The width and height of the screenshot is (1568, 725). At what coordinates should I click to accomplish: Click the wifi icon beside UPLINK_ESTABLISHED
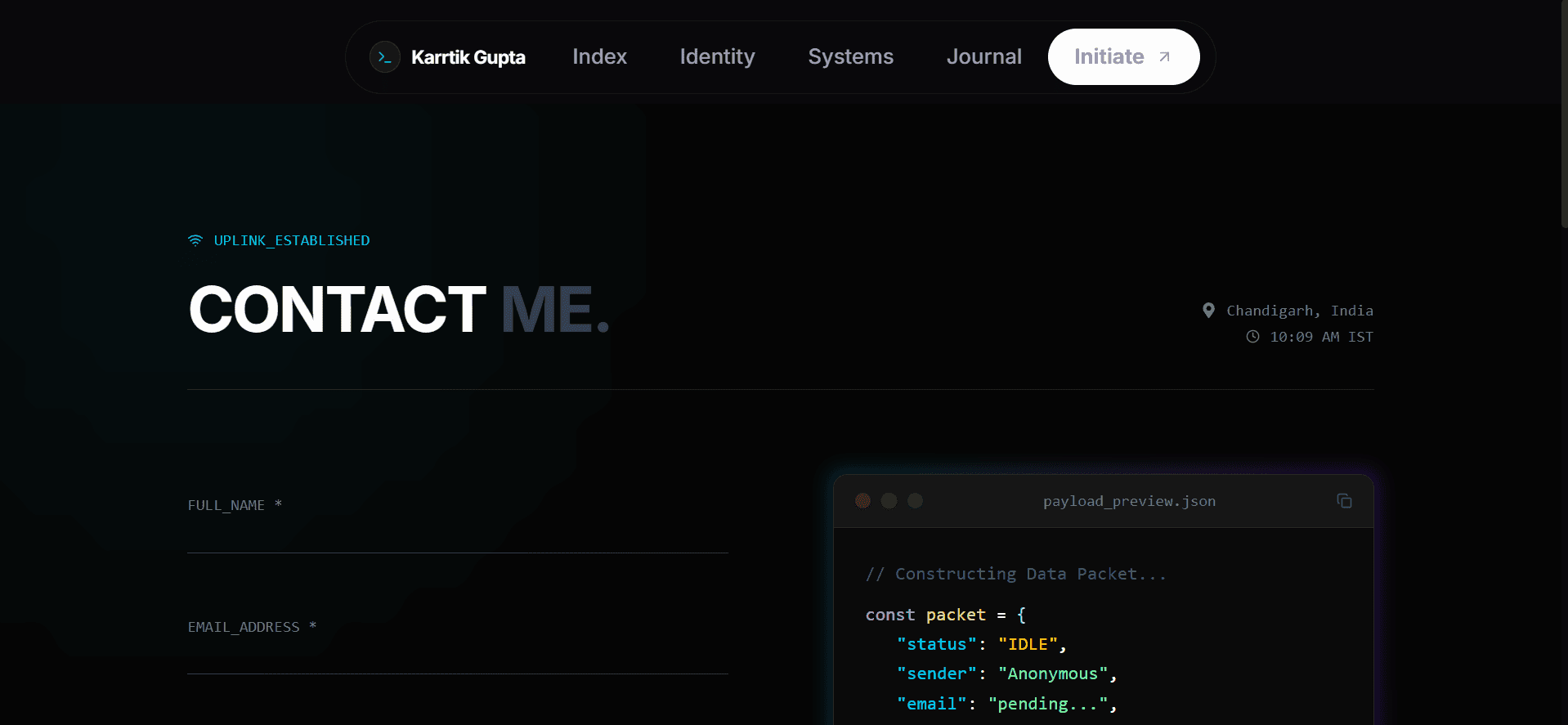coord(195,240)
